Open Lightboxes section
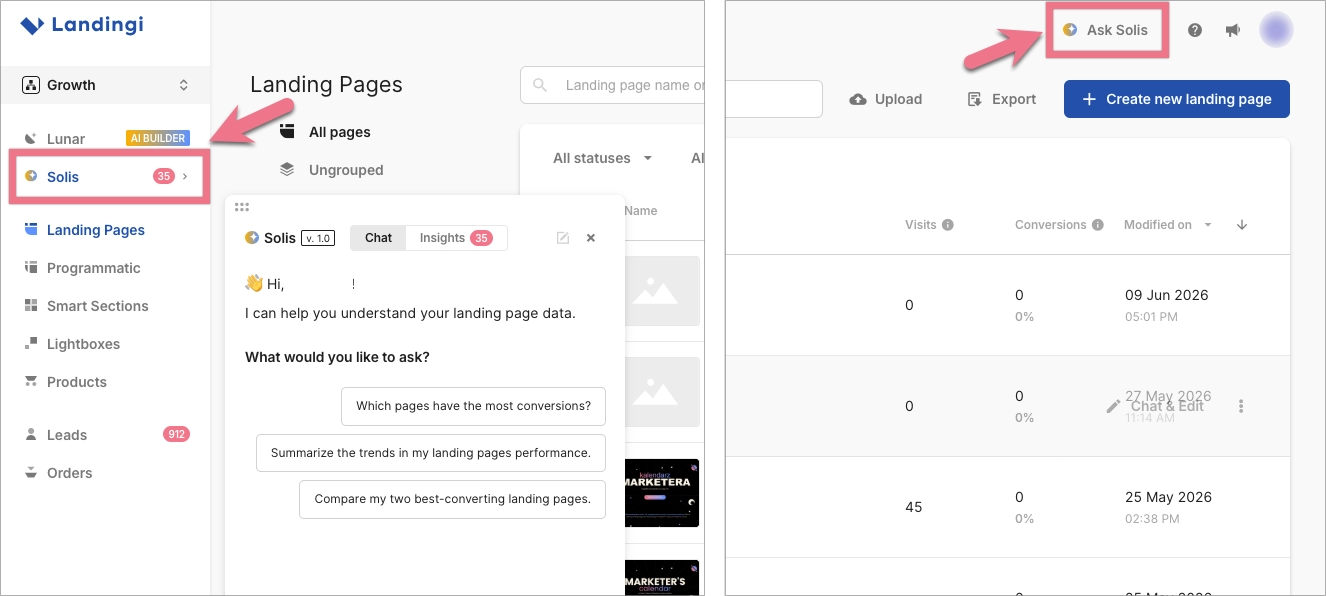 [x=83, y=344]
